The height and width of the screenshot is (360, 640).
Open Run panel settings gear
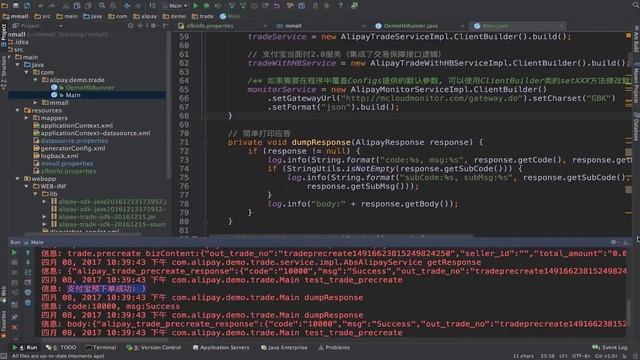coord(613,242)
